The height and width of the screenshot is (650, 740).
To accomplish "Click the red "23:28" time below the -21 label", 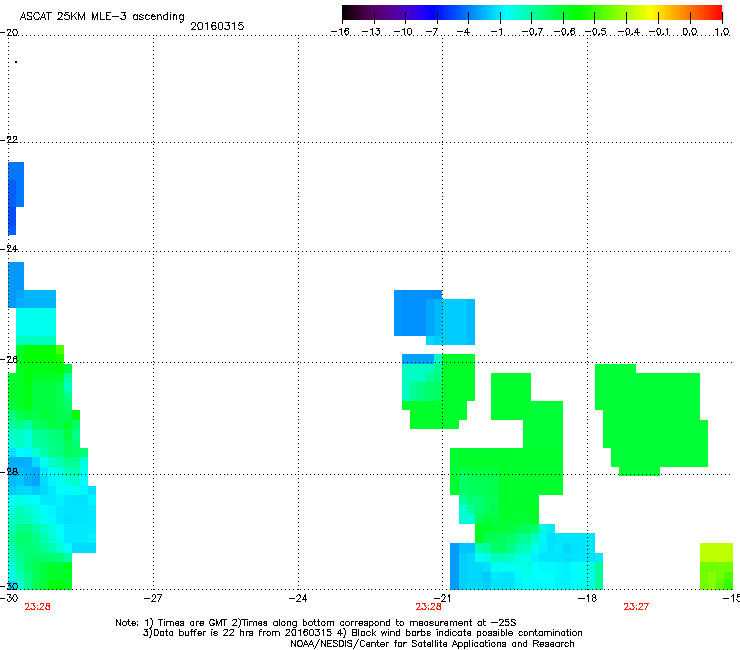I will coord(428,607).
